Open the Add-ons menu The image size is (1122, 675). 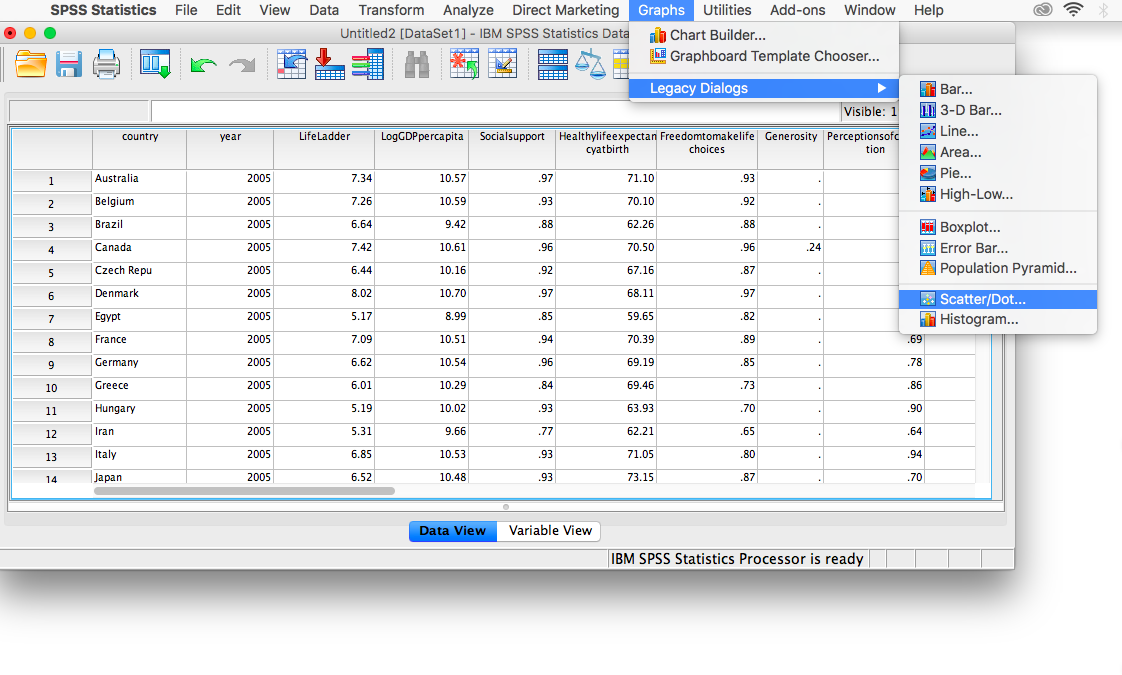click(x=797, y=10)
